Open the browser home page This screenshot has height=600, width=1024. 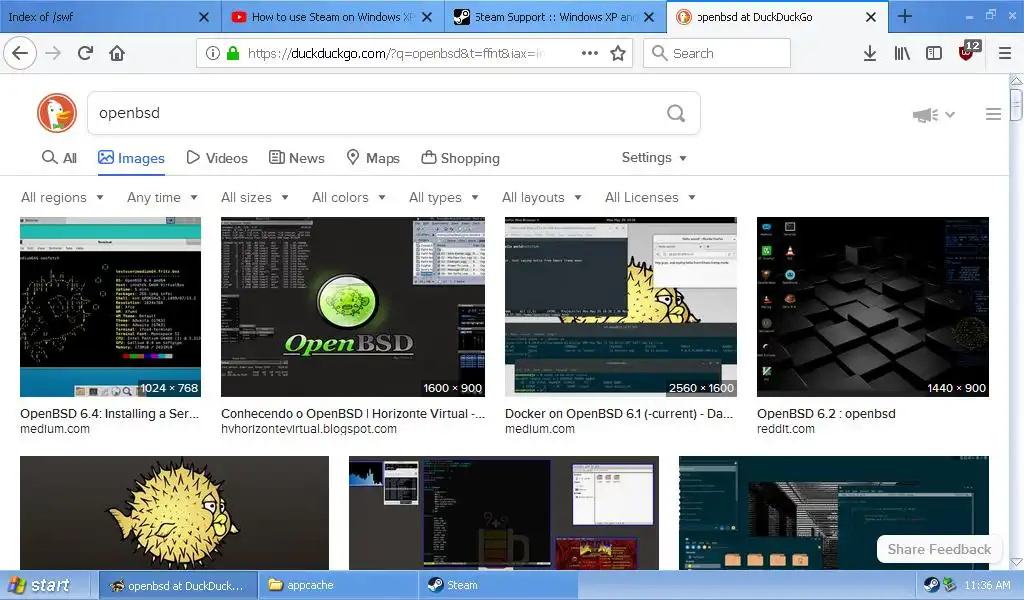(117, 53)
